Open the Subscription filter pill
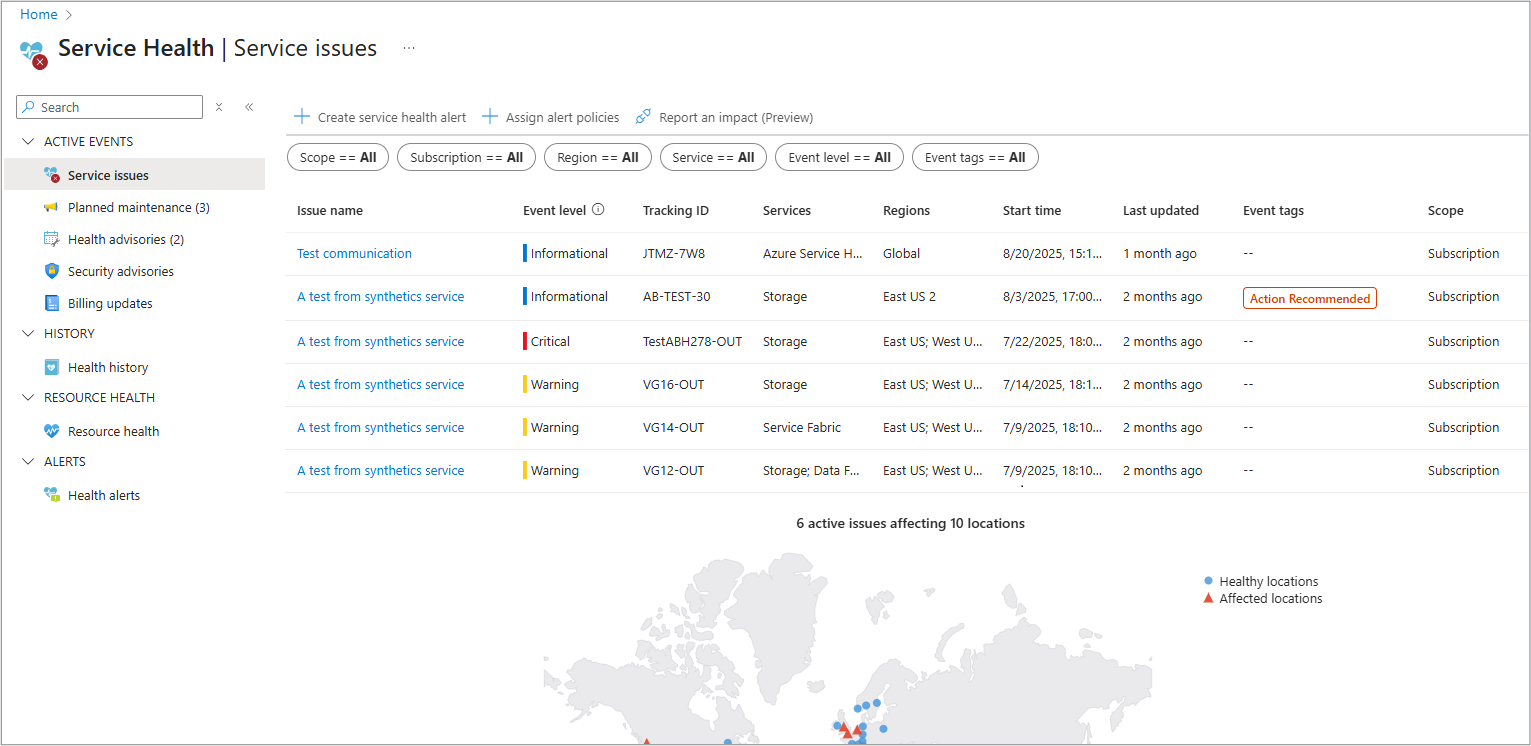Screen dimensions: 1531x746 (x=466, y=157)
